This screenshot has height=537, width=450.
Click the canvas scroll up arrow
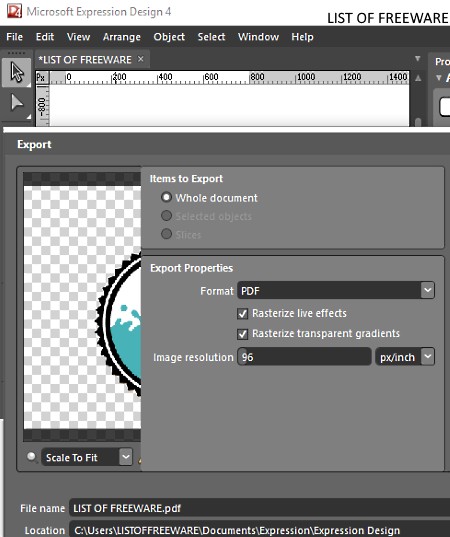click(x=418, y=78)
